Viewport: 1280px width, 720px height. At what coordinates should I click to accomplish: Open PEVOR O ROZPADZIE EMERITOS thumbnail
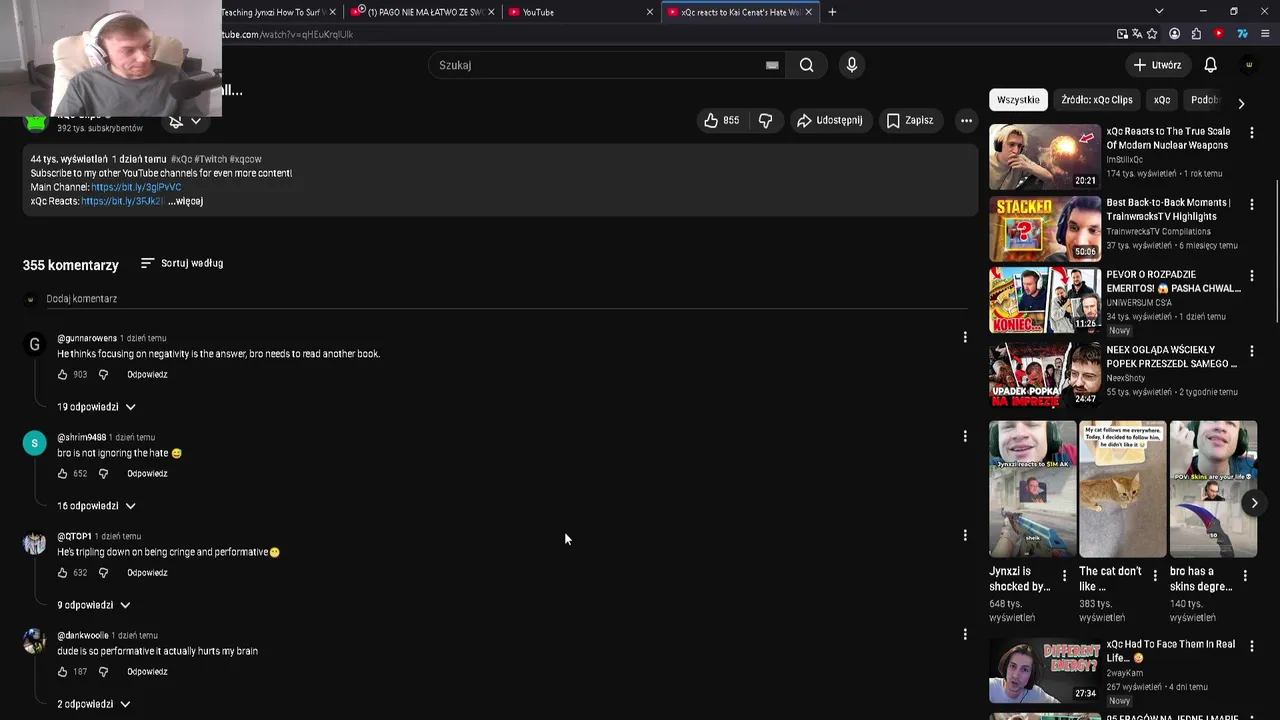click(x=1045, y=300)
